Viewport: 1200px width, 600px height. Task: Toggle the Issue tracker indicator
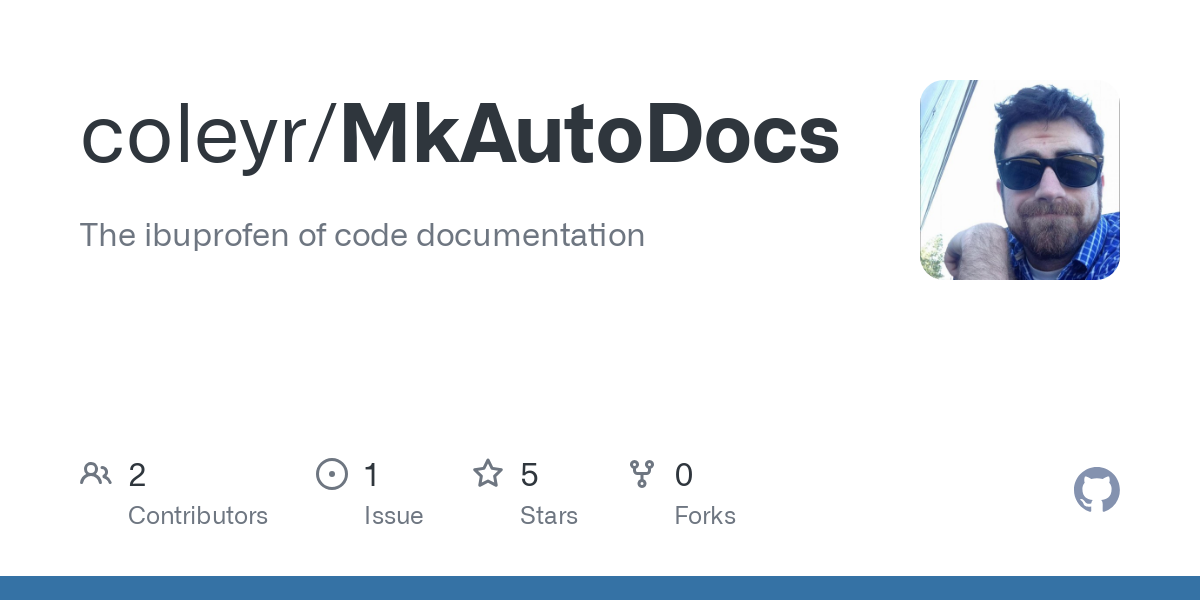coord(332,474)
